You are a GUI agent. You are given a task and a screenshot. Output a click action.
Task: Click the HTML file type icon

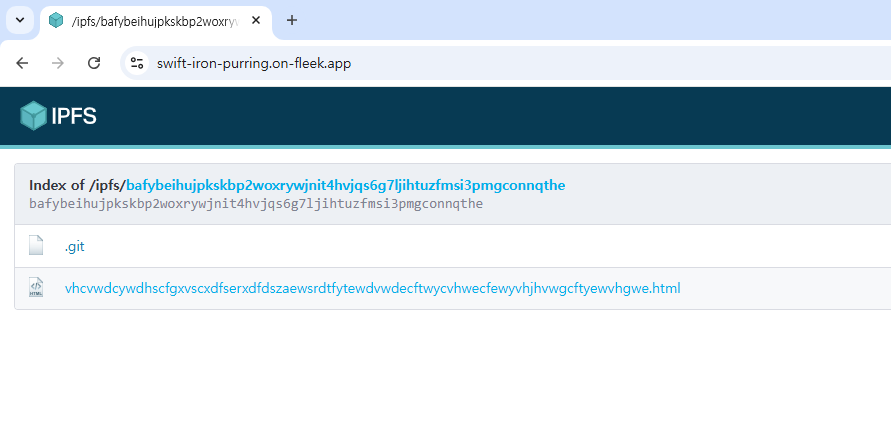(37, 288)
